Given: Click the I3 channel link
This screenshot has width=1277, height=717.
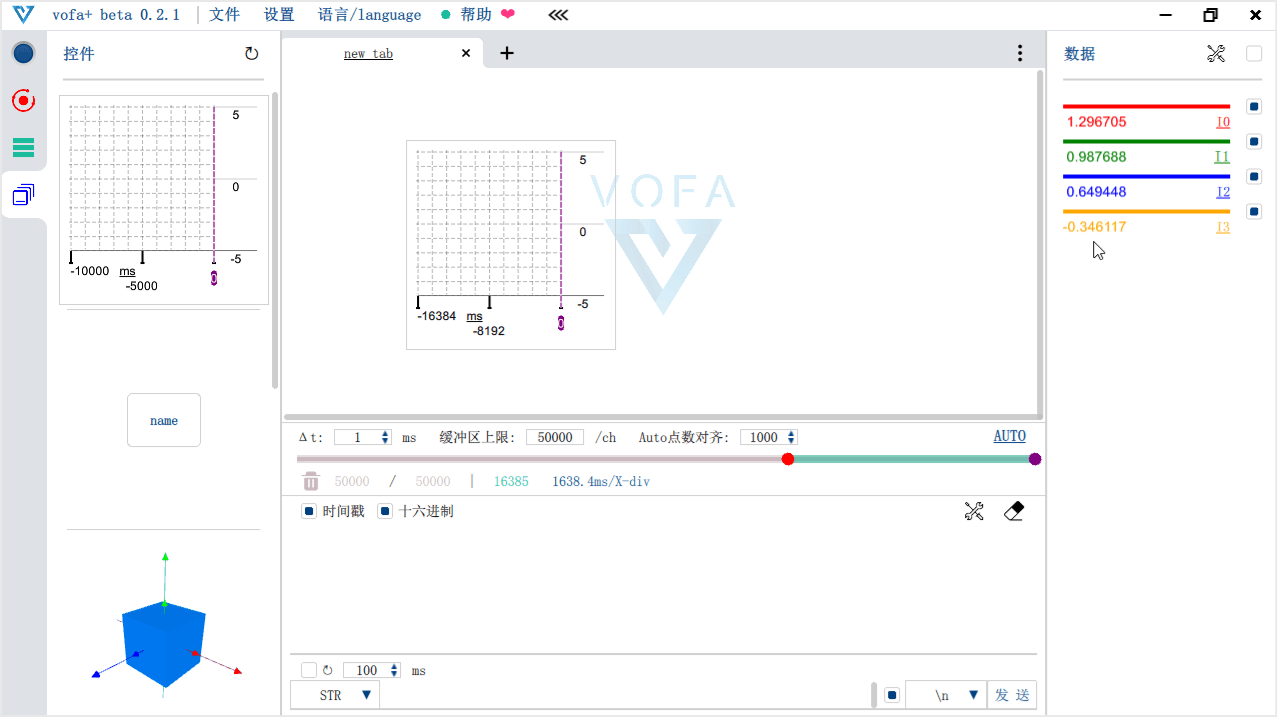Looking at the screenshot, I should (x=1223, y=227).
